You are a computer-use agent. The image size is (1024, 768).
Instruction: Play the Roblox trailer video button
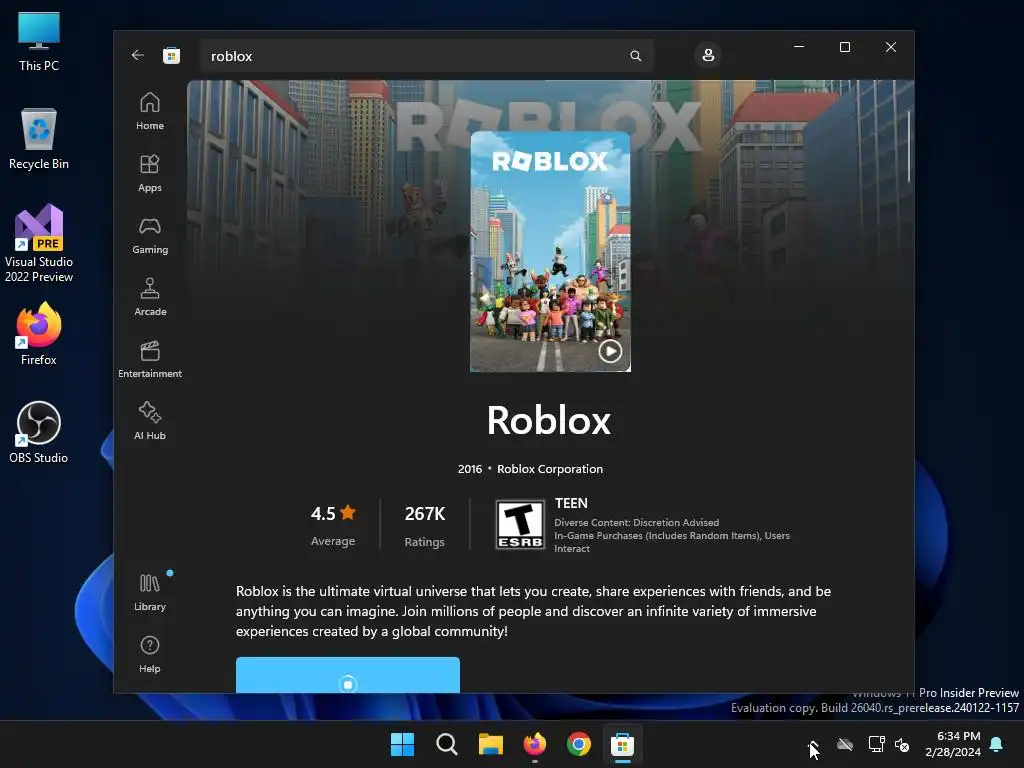pyautogui.click(x=610, y=351)
